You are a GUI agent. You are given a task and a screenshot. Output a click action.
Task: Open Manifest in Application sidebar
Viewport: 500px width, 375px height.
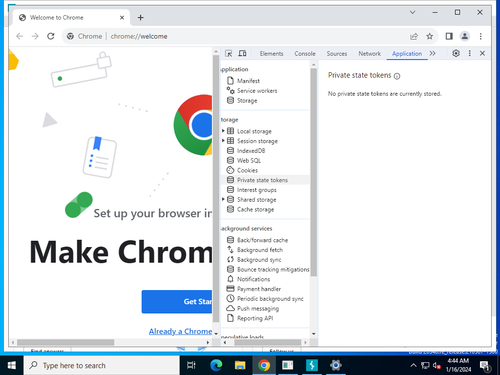pos(248,81)
